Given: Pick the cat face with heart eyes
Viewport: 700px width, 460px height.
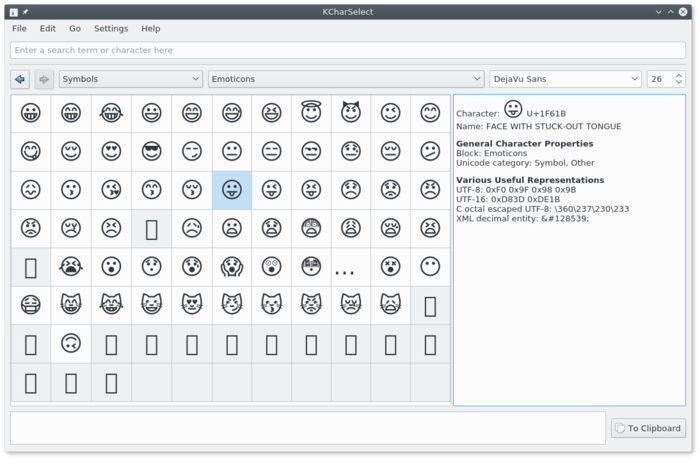Looking at the screenshot, I should (191, 305).
